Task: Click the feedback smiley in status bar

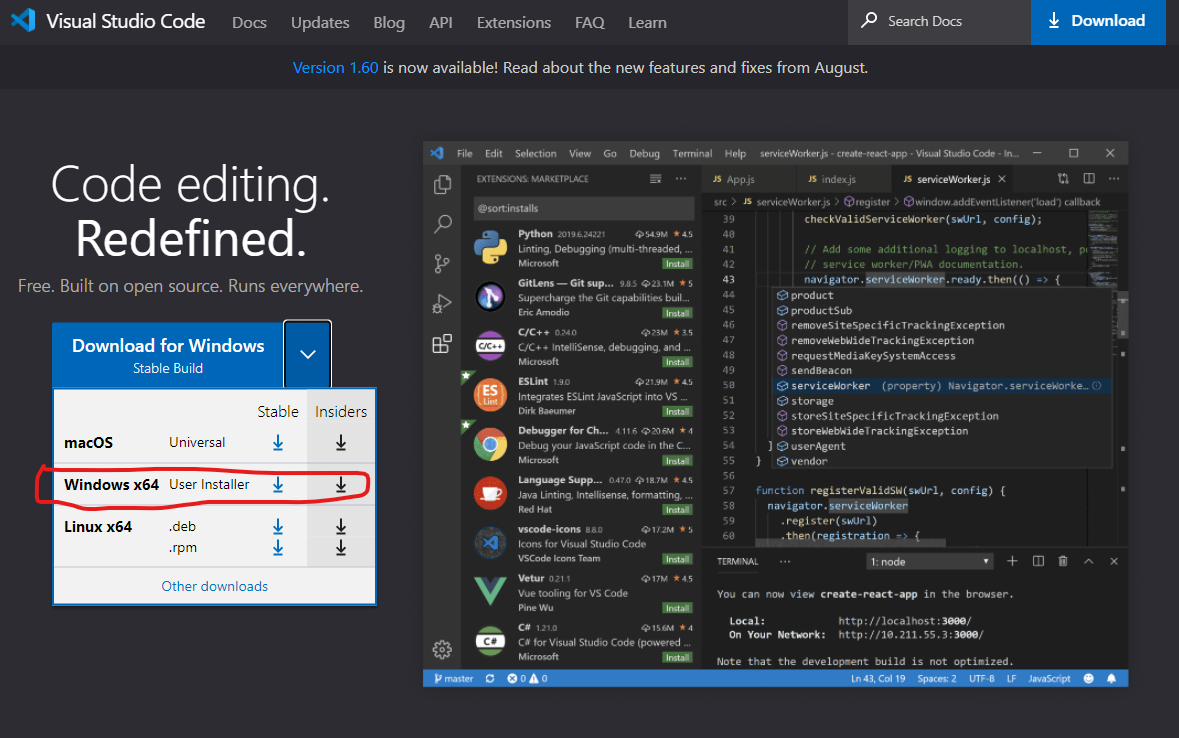Action: 1088,679
